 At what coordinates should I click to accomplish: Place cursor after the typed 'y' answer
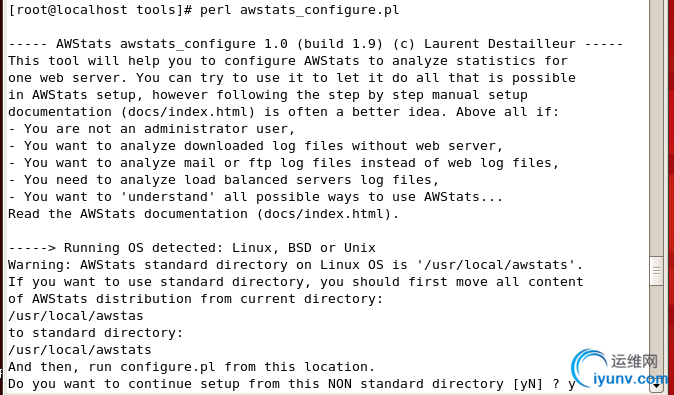point(576,384)
